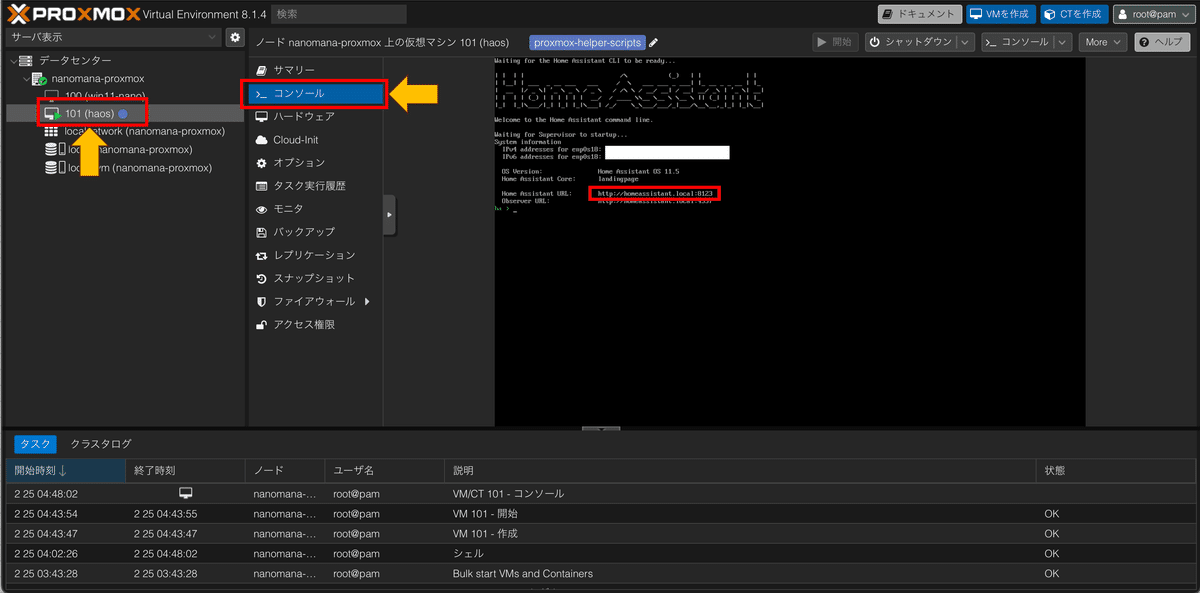Sort by 開始時刻 column header
Screen dimensions: 1200x593
pos(65,470)
